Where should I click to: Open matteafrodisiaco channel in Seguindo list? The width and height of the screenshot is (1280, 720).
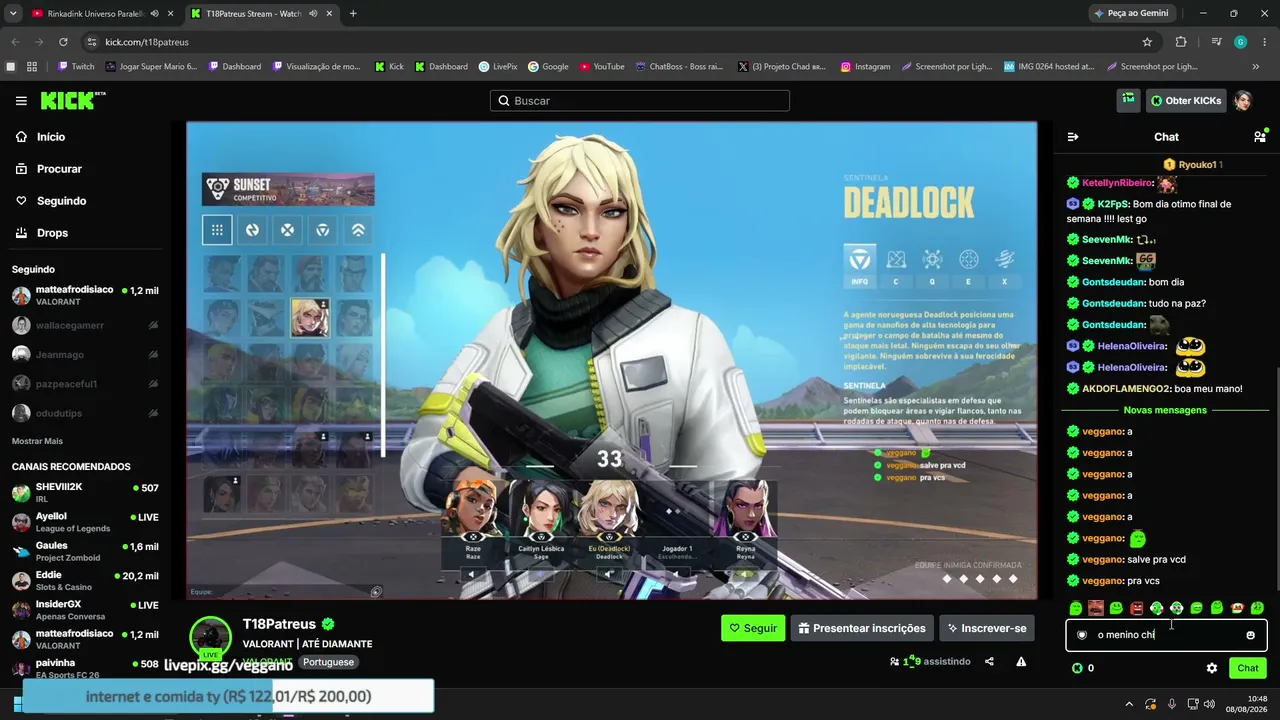click(85, 296)
